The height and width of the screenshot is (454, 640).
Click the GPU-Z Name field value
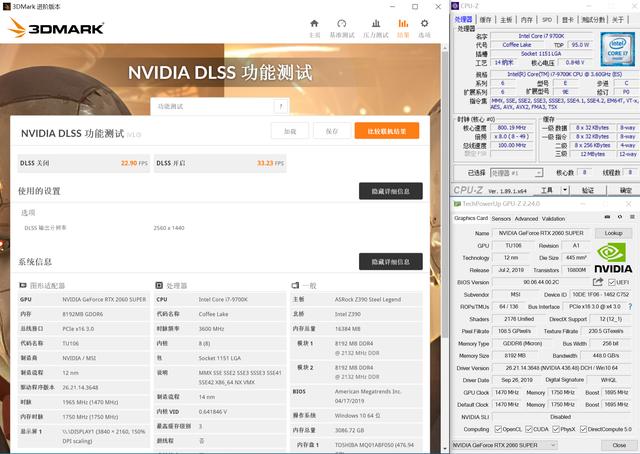541,233
